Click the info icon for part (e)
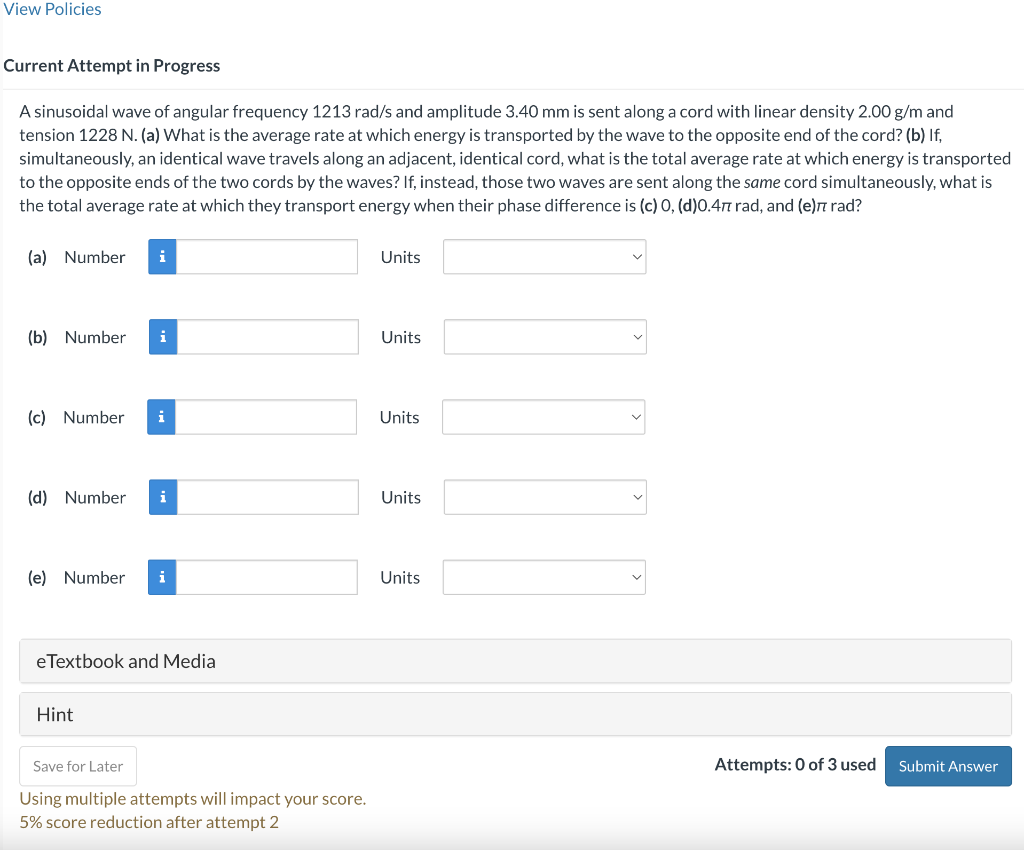 (162, 577)
